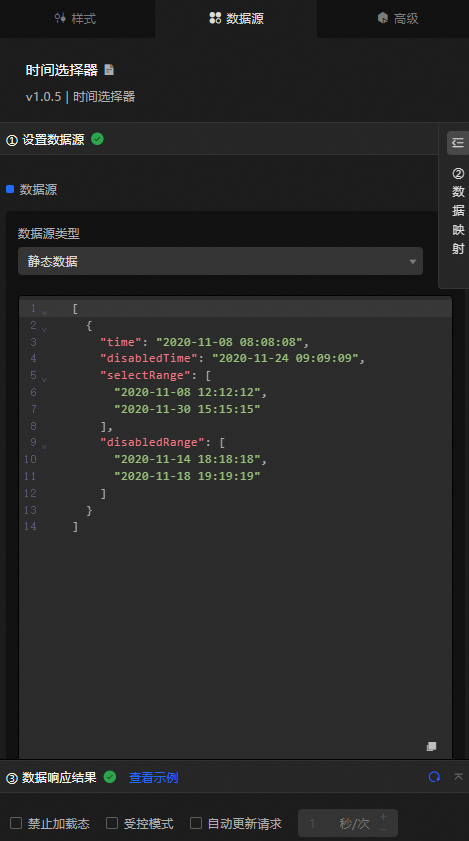Click the 秒/次 refresh interval input field
469x841 pixels.
[x=348, y=823]
